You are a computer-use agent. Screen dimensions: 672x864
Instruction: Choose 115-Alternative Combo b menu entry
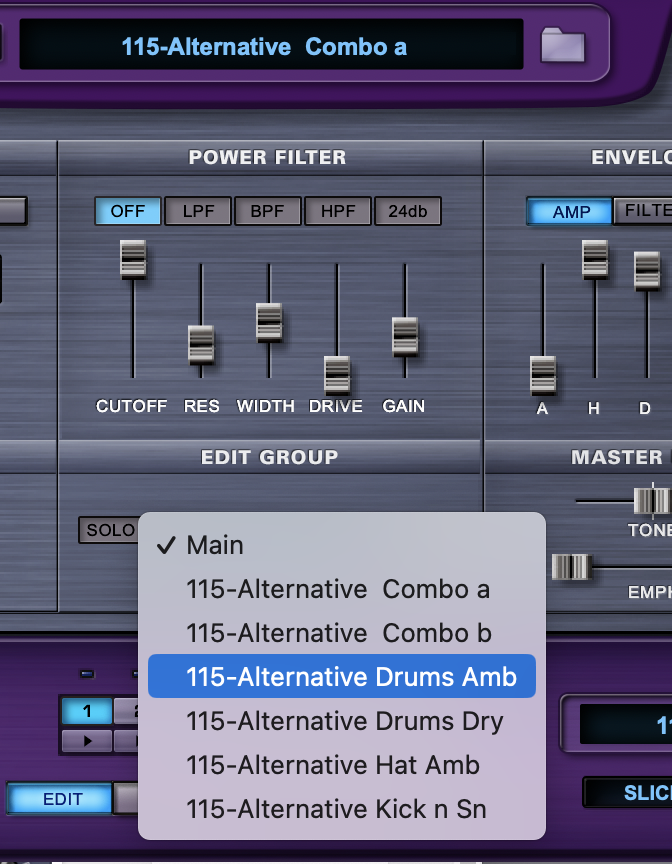(342, 633)
